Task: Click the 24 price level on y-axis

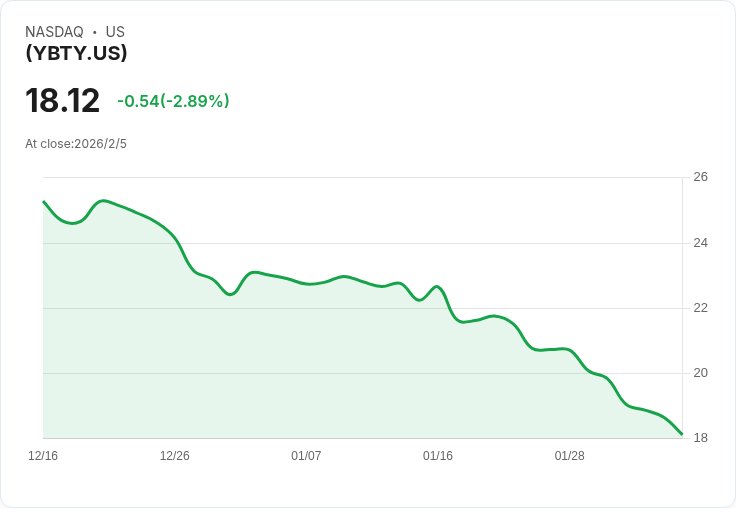Action: 700,243
